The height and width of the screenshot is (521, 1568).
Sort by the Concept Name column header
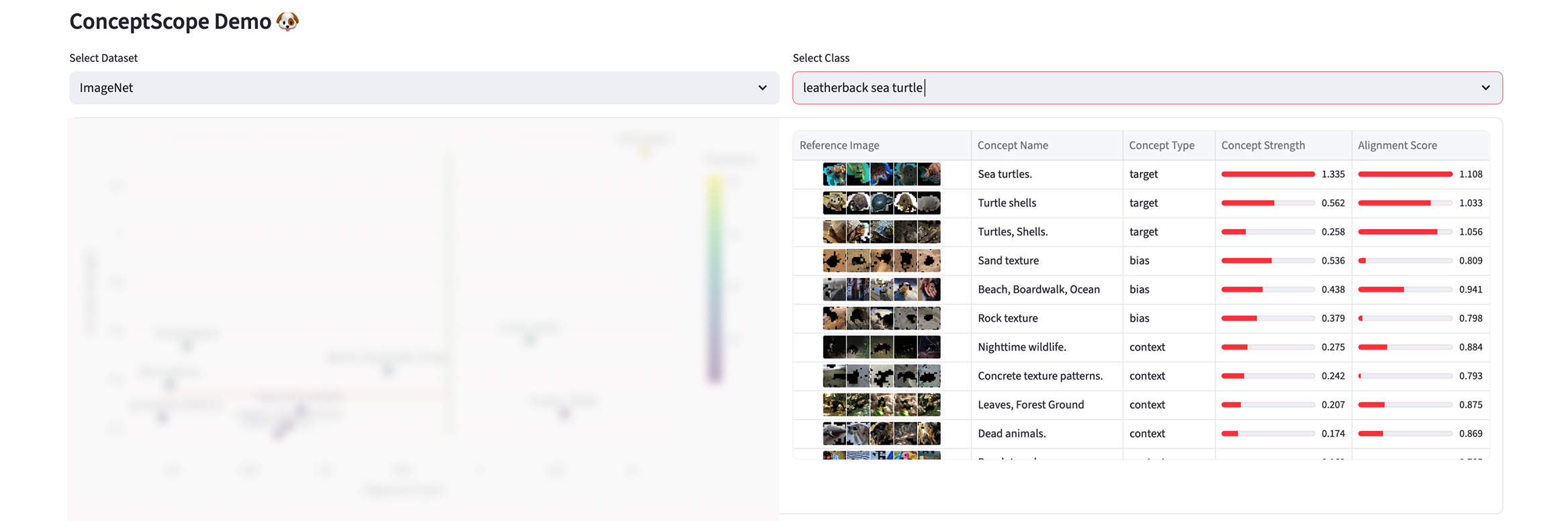click(1013, 145)
